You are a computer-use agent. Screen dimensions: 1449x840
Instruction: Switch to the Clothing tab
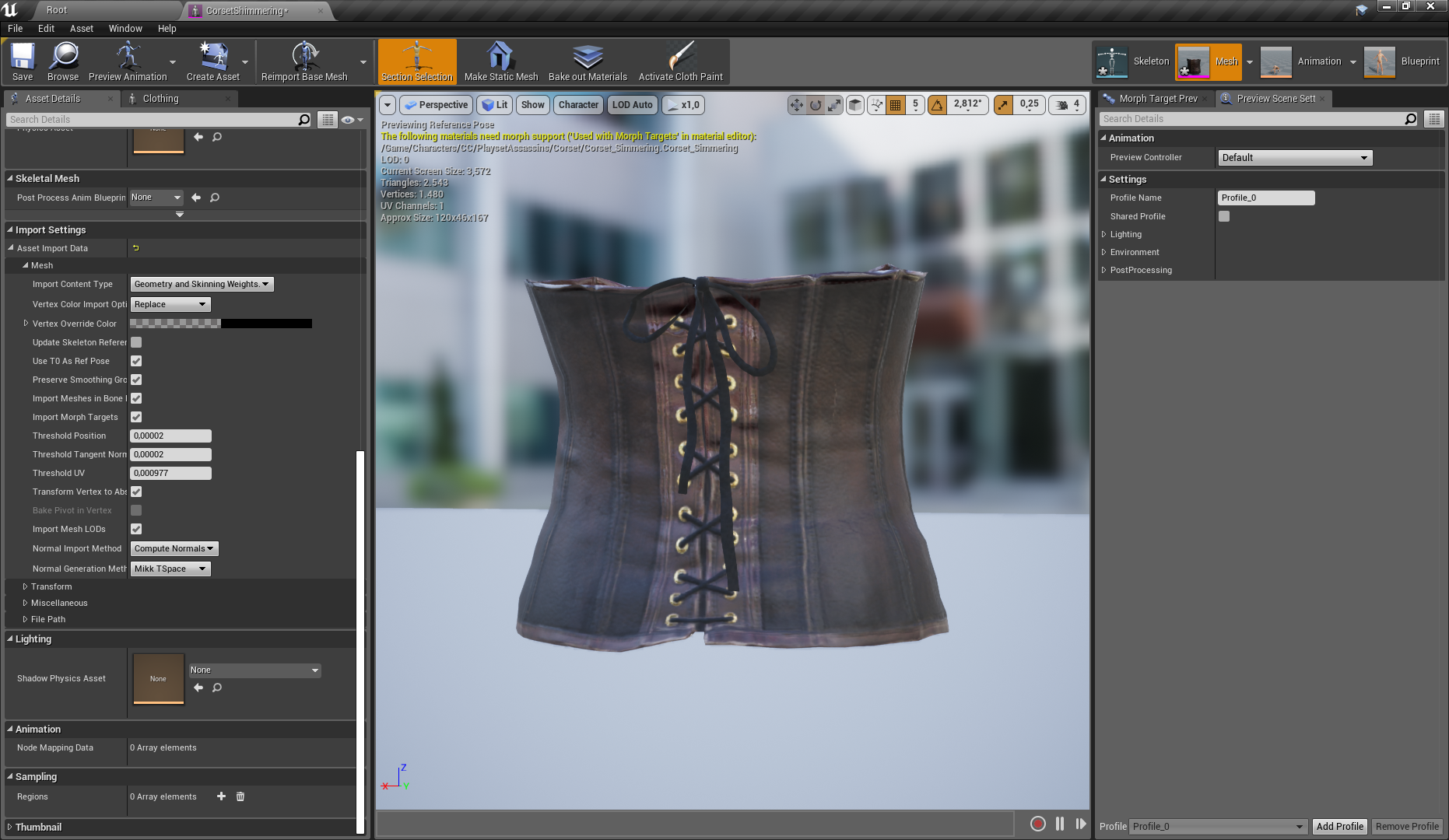pos(160,99)
